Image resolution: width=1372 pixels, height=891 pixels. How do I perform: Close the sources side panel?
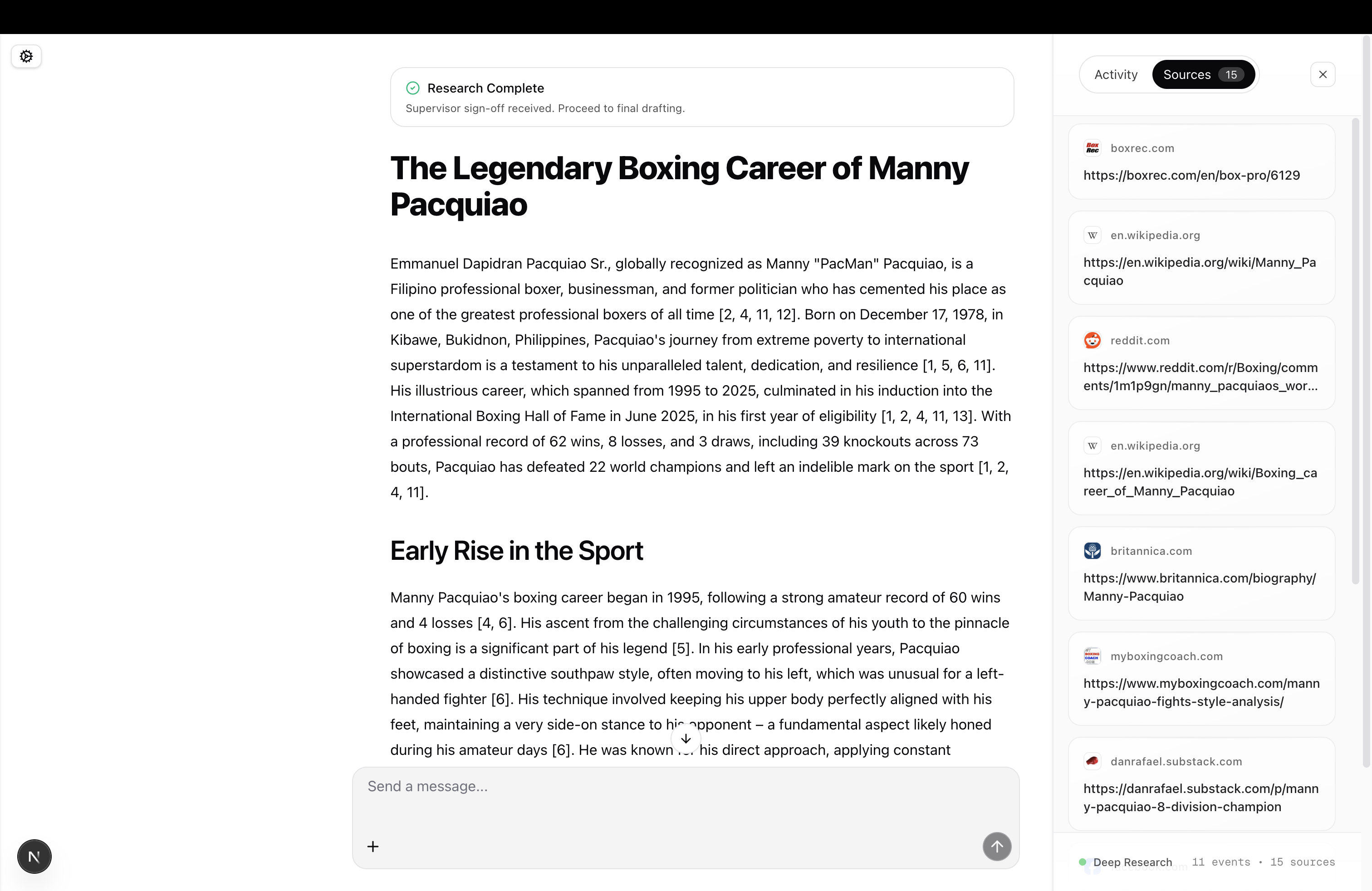click(x=1323, y=74)
